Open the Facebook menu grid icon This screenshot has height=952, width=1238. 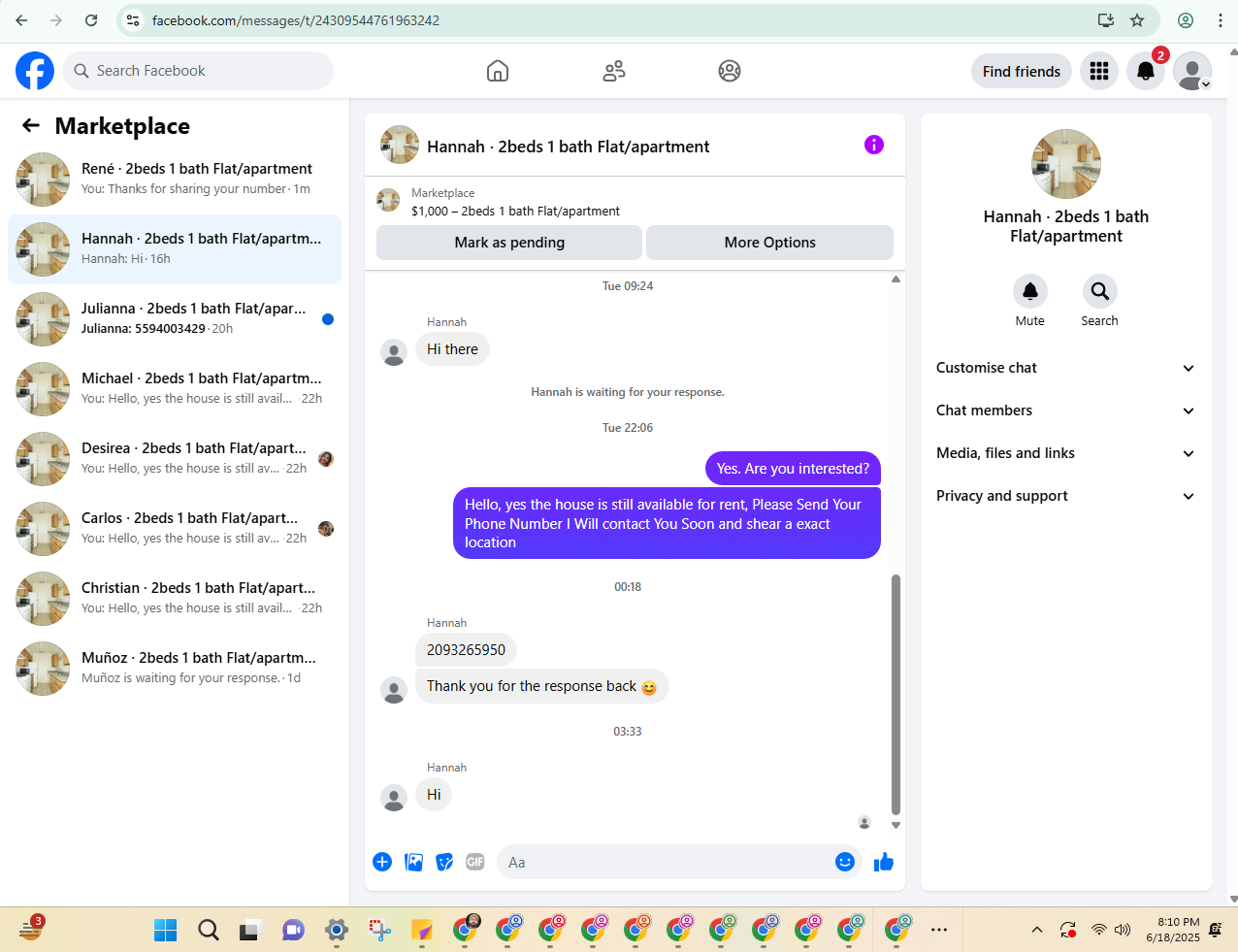pos(1099,71)
